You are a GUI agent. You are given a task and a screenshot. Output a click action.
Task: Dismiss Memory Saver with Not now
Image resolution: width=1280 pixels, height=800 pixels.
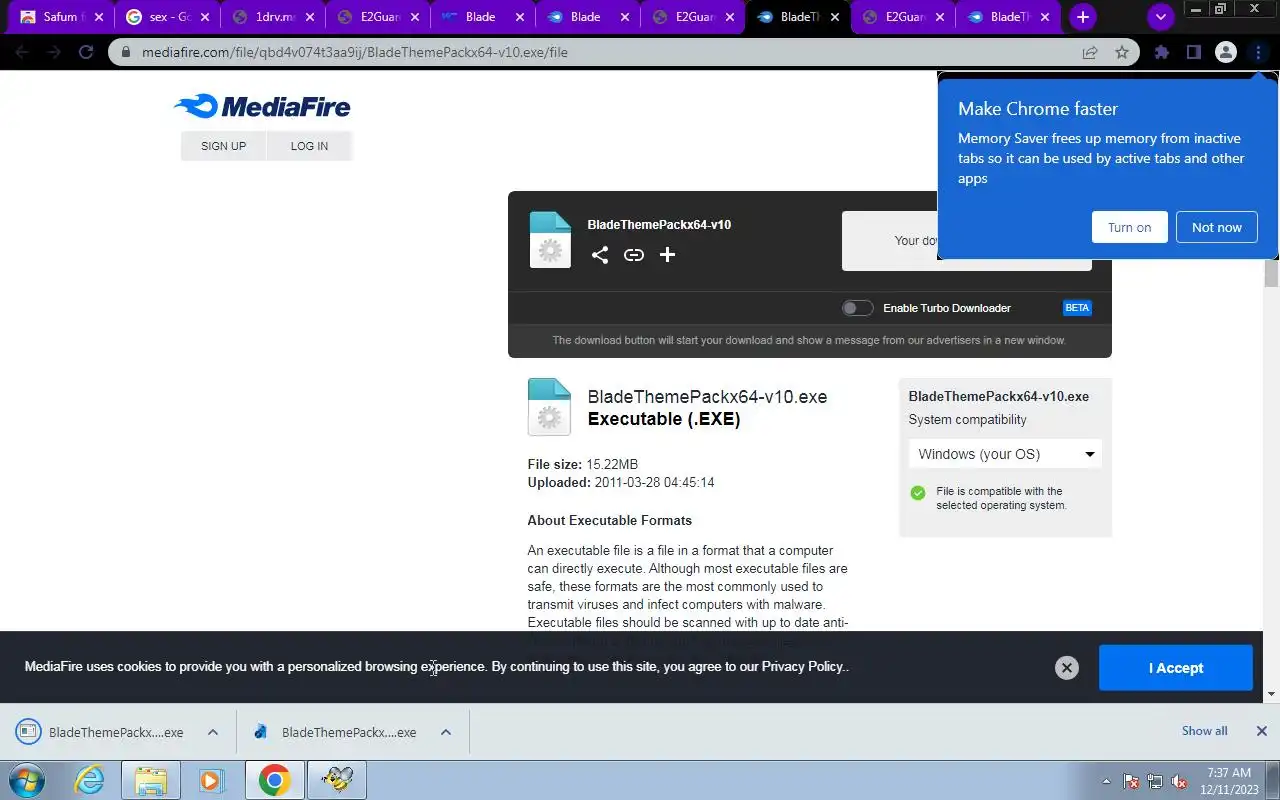coord(1216,227)
